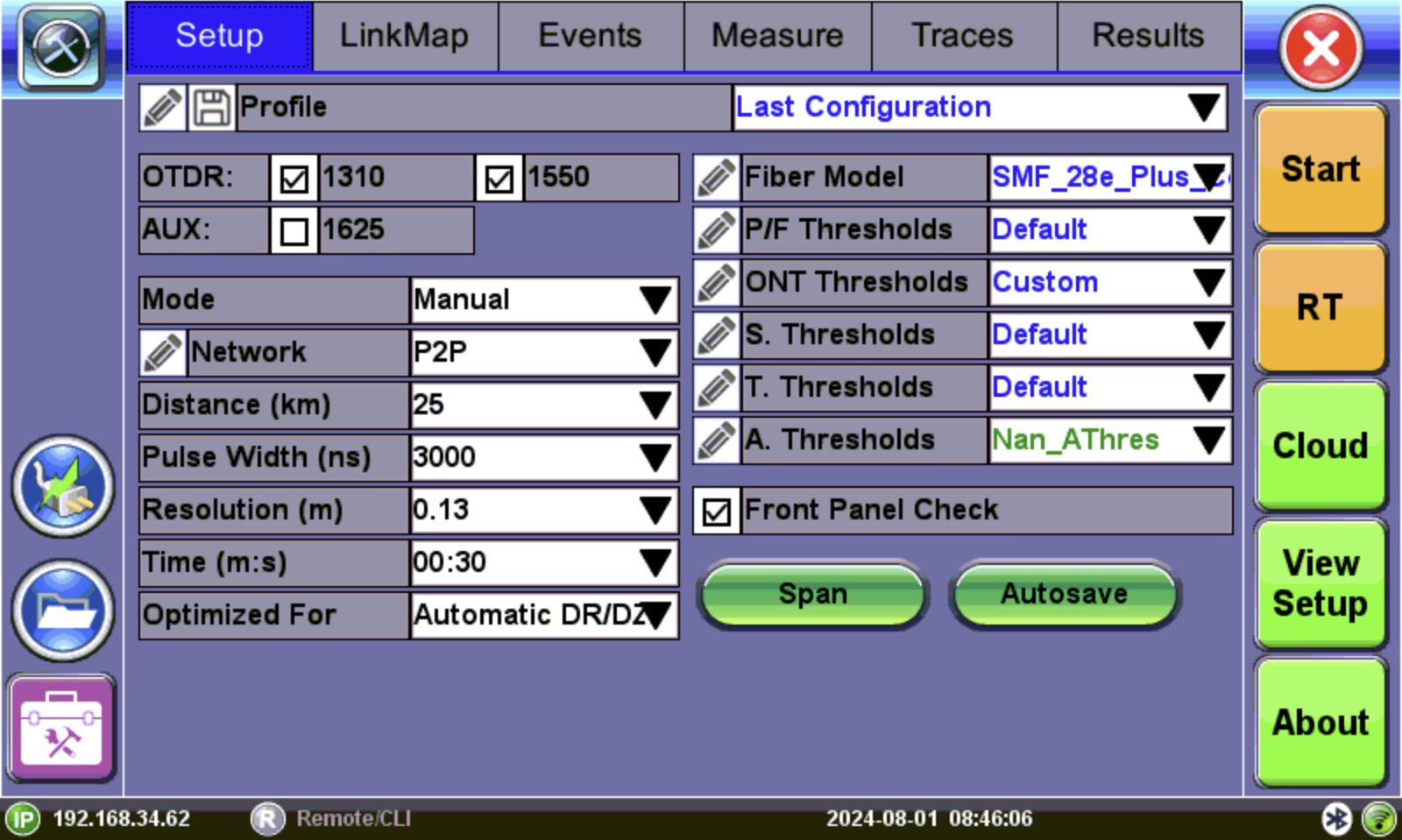Switch to the Measure tab
This screenshot has height=840, width=1402.
click(777, 36)
